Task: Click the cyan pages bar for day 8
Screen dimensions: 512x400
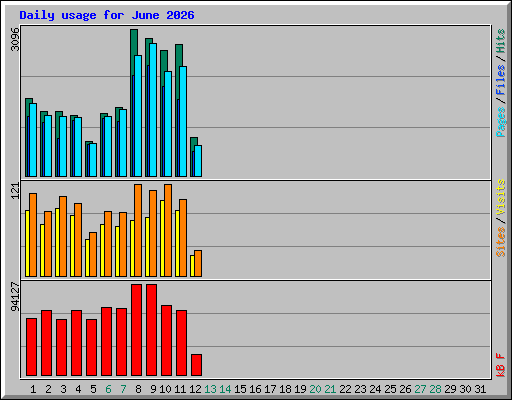Action: click(138, 116)
